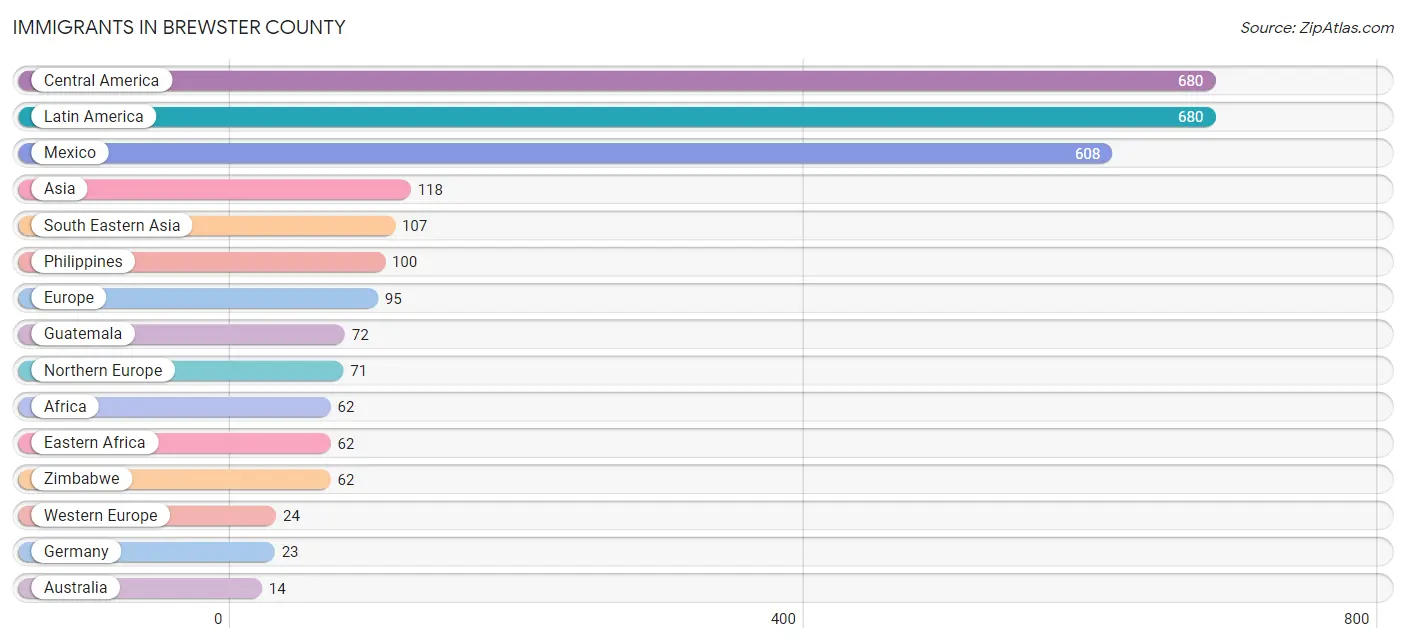The width and height of the screenshot is (1406, 643).
Task: Click the Africa bar label
Action: 65,407
